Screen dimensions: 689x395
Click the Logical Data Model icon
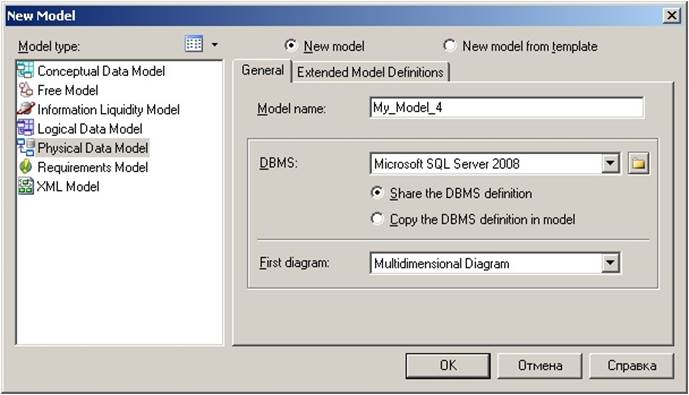coord(25,128)
